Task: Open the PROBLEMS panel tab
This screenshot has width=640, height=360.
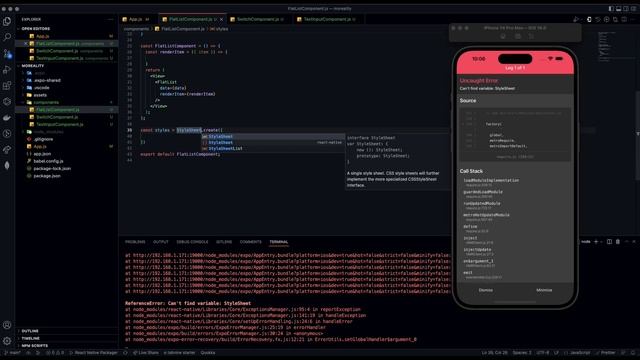Action: 135,242
